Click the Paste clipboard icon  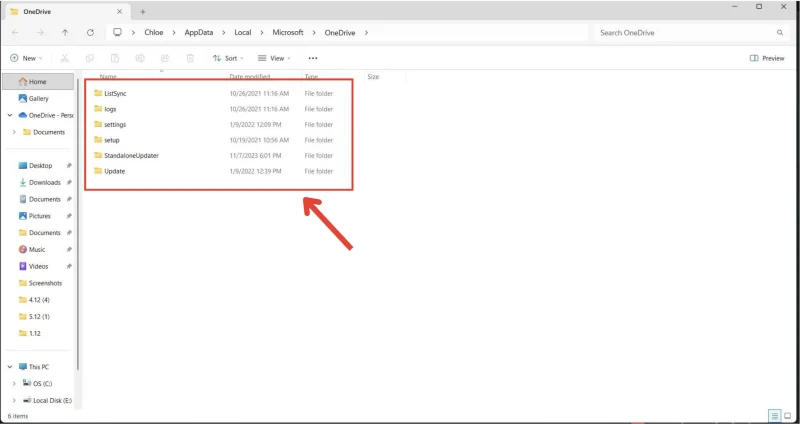(115, 58)
